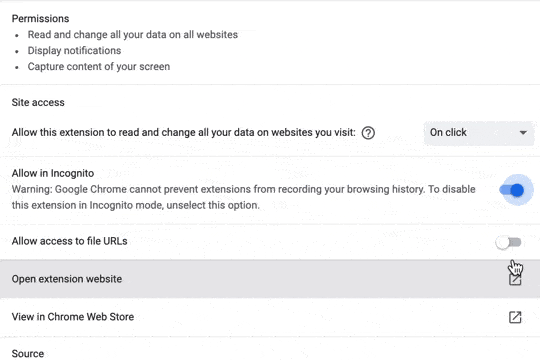Click the Permissions heading
The image size is (540, 360).
[41, 19]
